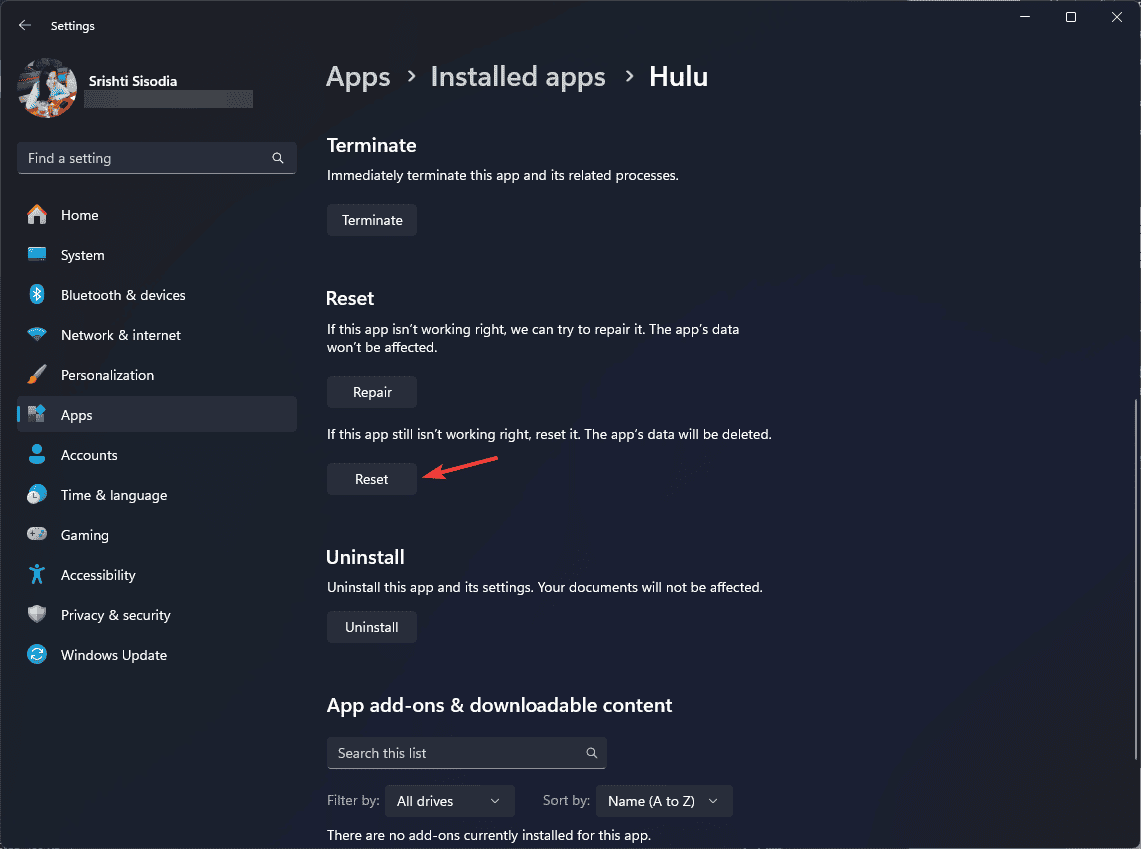Open Time & language label
This screenshot has width=1141, height=849.
tap(114, 495)
